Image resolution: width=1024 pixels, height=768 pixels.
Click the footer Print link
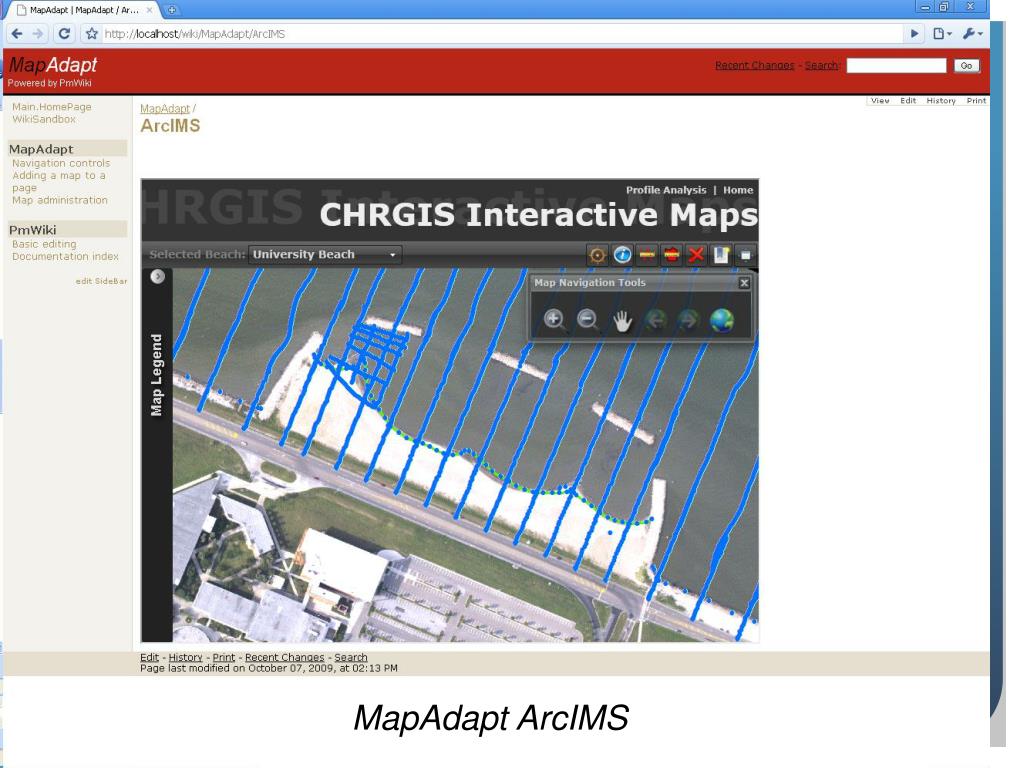(x=223, y=657)
